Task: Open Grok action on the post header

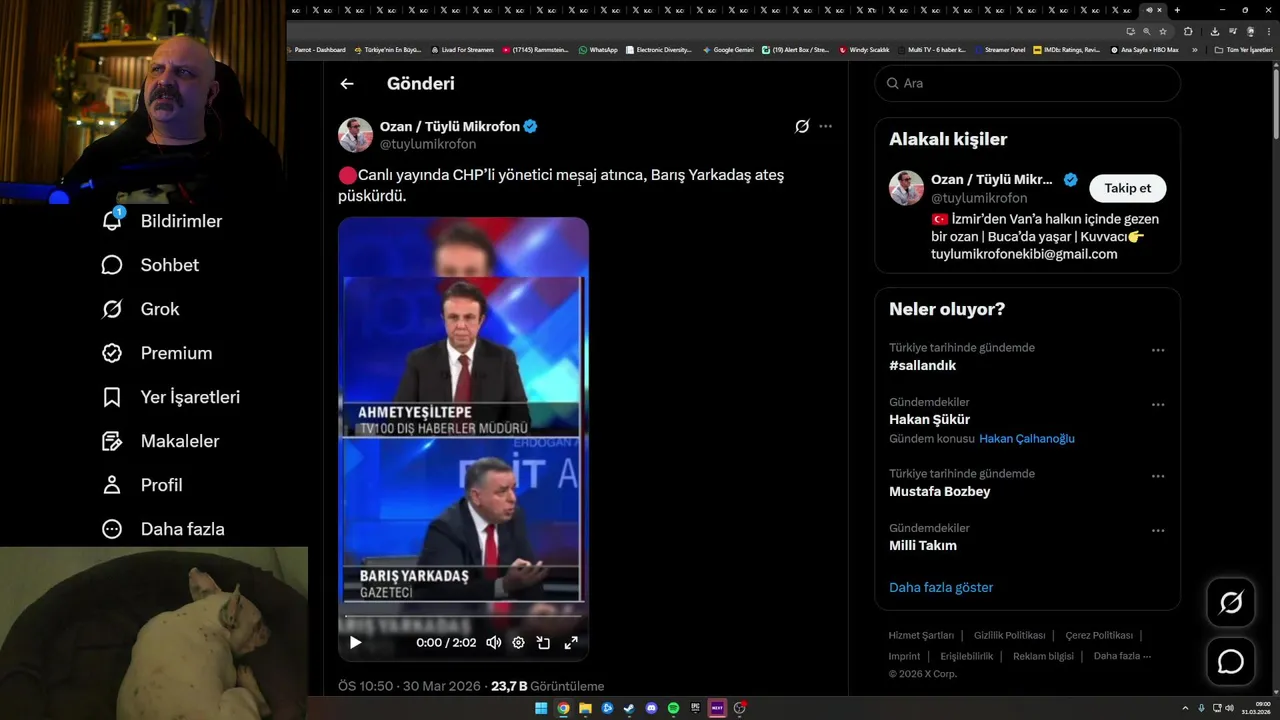Action: [x=802, y=126]
